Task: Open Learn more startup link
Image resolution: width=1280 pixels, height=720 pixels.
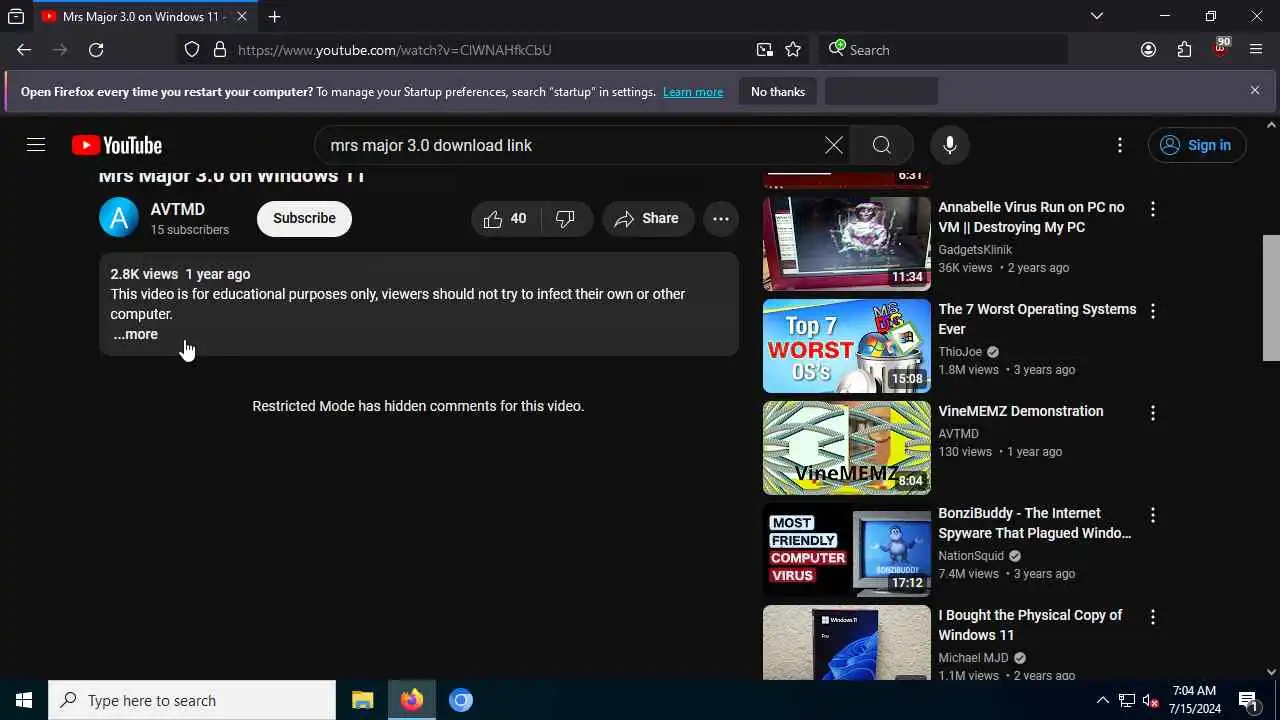Action: click(x=693, y=92)
